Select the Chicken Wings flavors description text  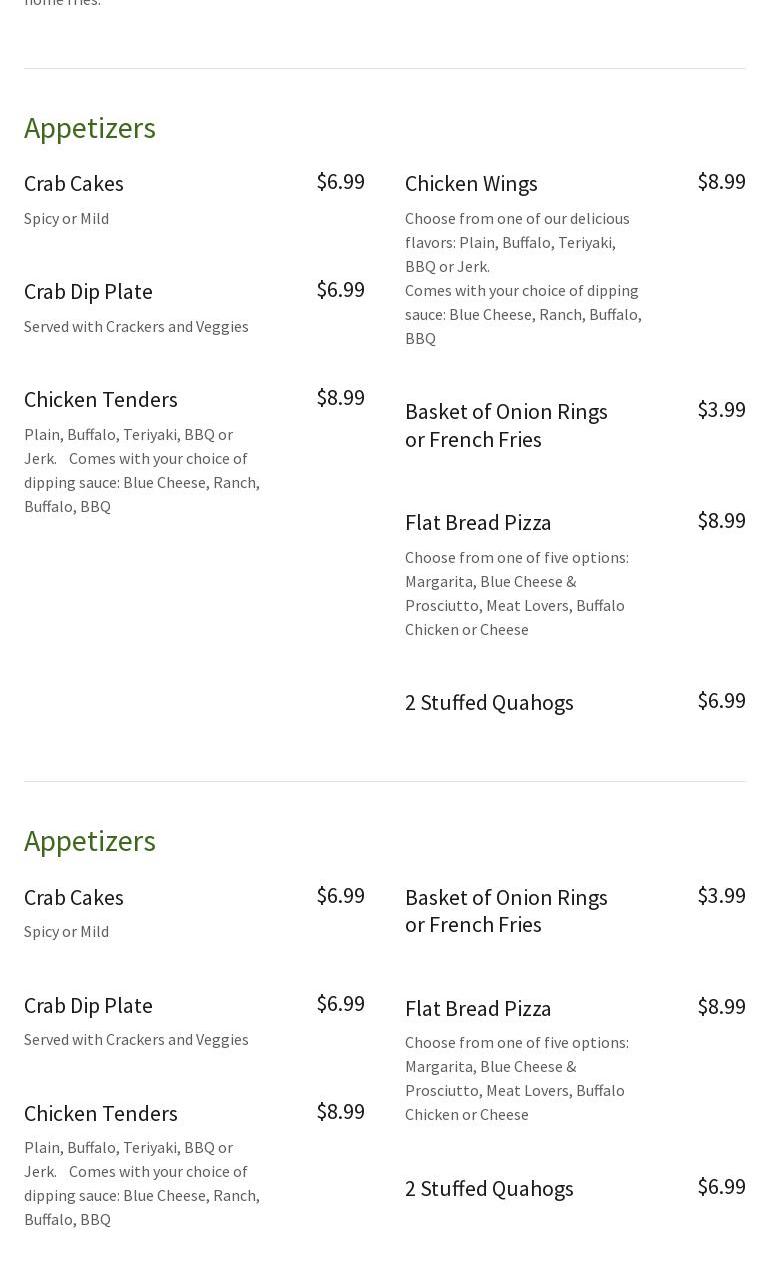point(523,278)
